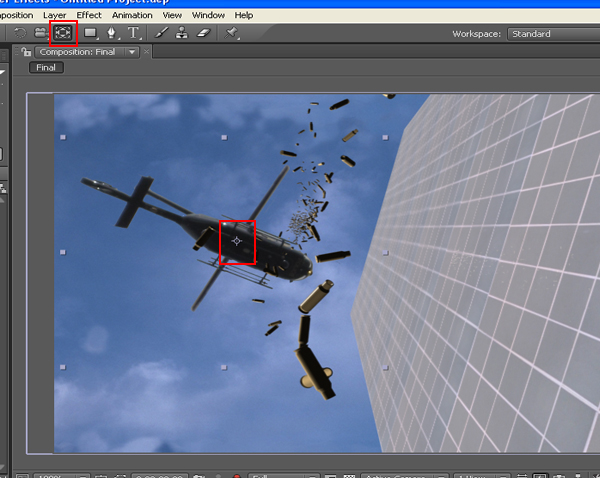This screenshot has width=600, height=478.
Task: Click the left-middle layer transform handle
Action: point(63,252)
